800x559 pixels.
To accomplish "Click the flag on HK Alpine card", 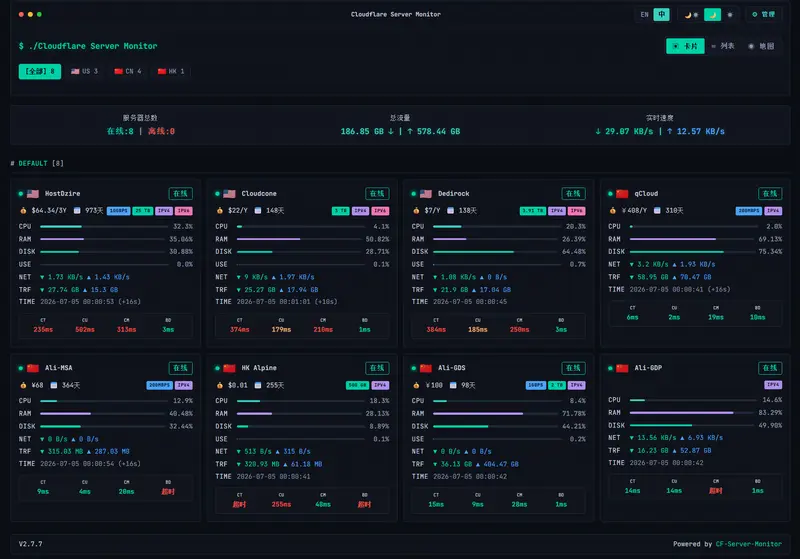I will 230,368.
